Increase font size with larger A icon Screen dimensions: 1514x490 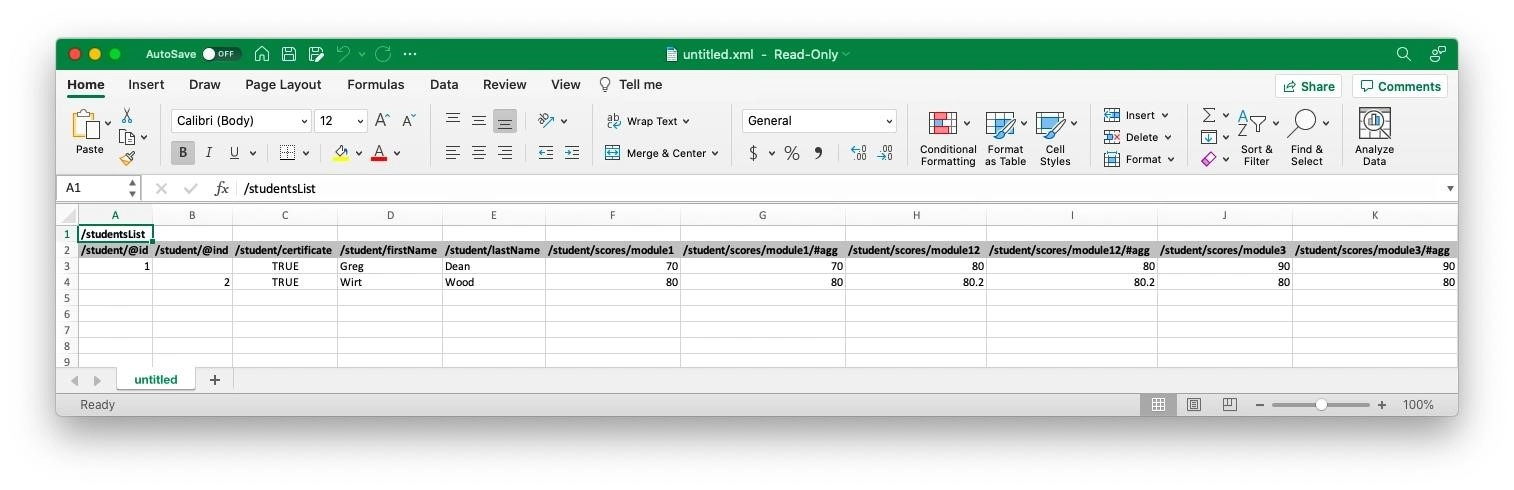[x=382, y=121]
